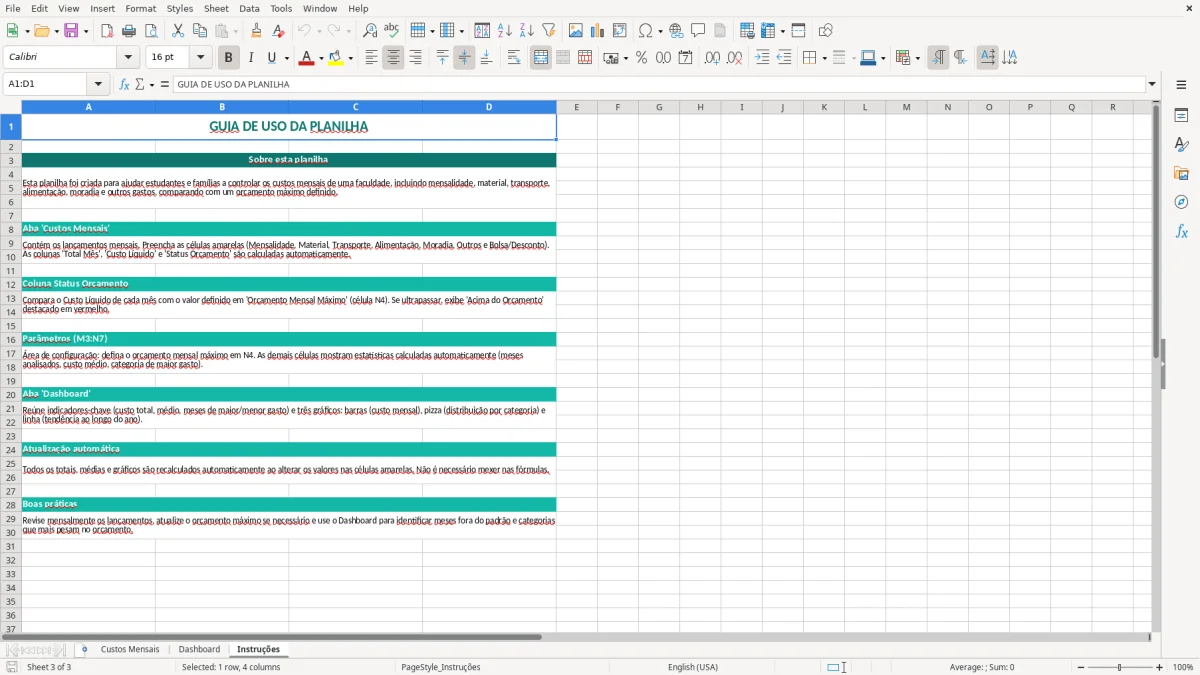This screenshot has height=675, width=1200.
Task: Open the Format menu
Action: [140, 8]
